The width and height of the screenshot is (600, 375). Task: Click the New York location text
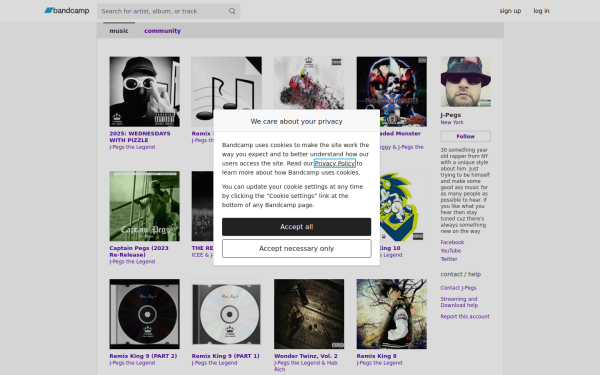[452, 122]
